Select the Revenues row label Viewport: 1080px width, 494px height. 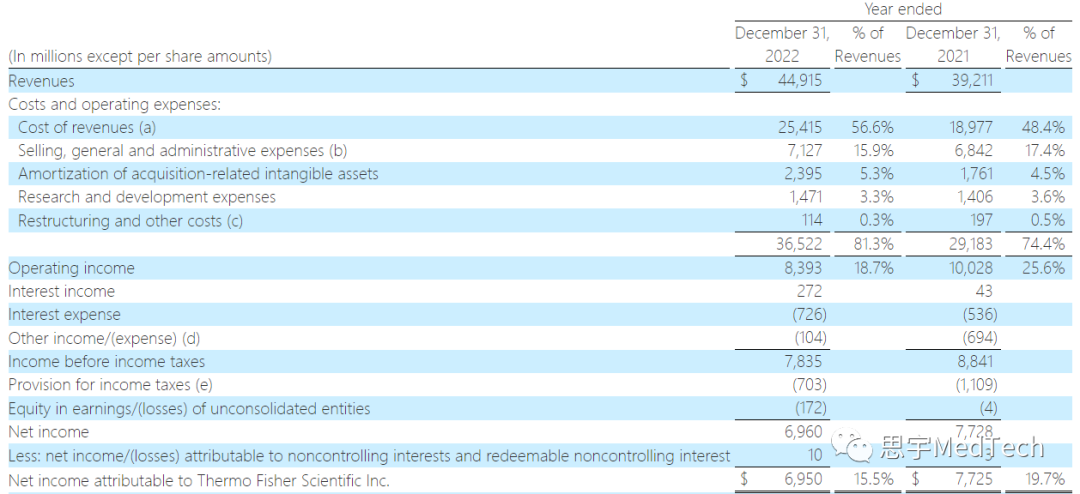(x=41, y=81)
